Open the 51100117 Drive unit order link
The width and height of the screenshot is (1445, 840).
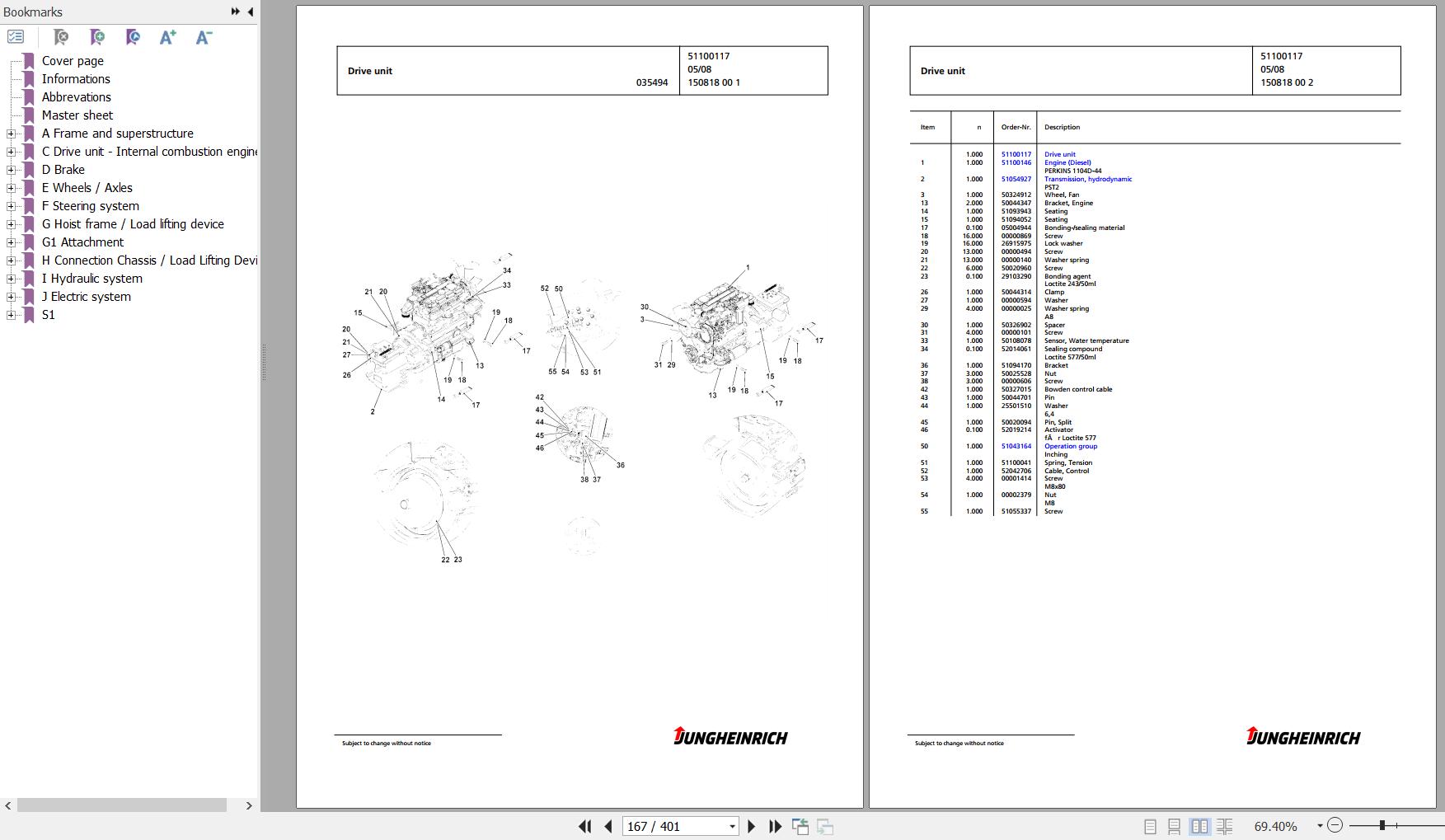pos(1016,154)
